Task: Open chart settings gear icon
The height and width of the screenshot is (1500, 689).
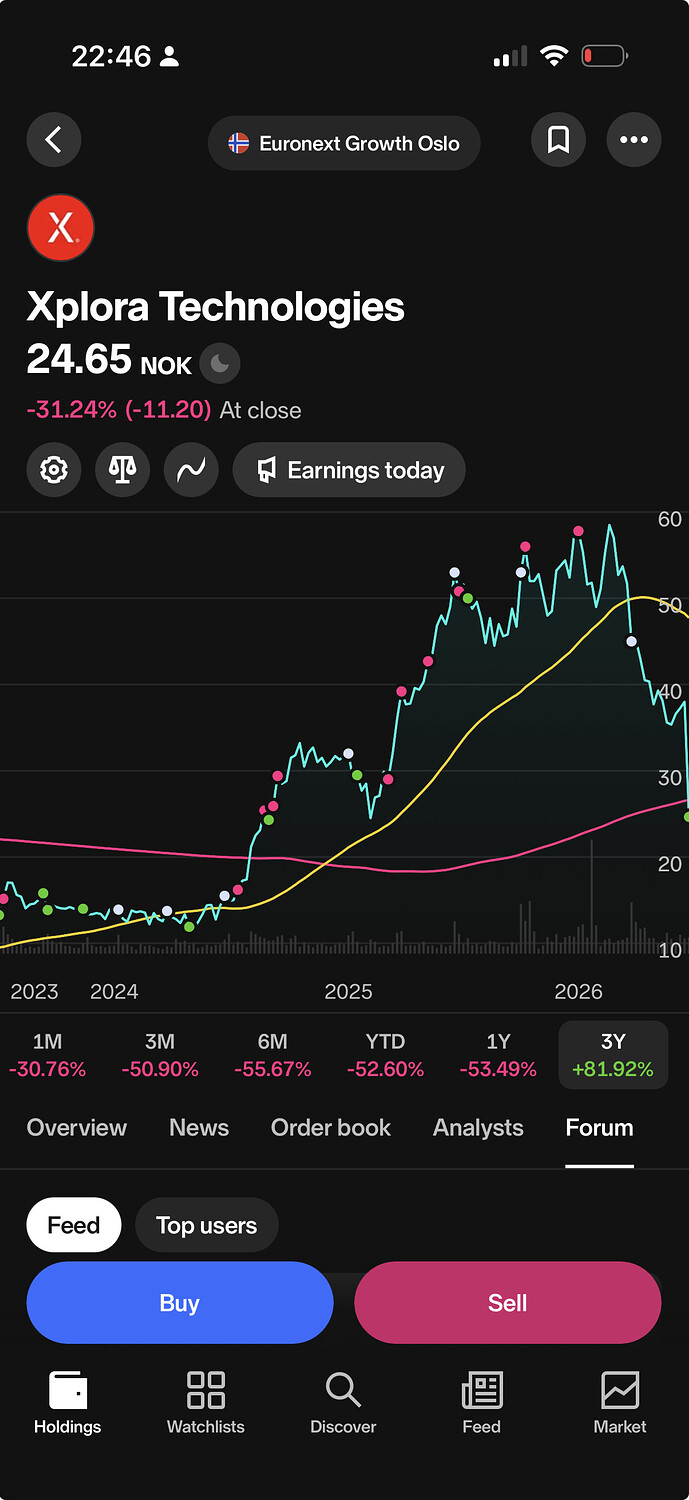Action: point(54,470)
